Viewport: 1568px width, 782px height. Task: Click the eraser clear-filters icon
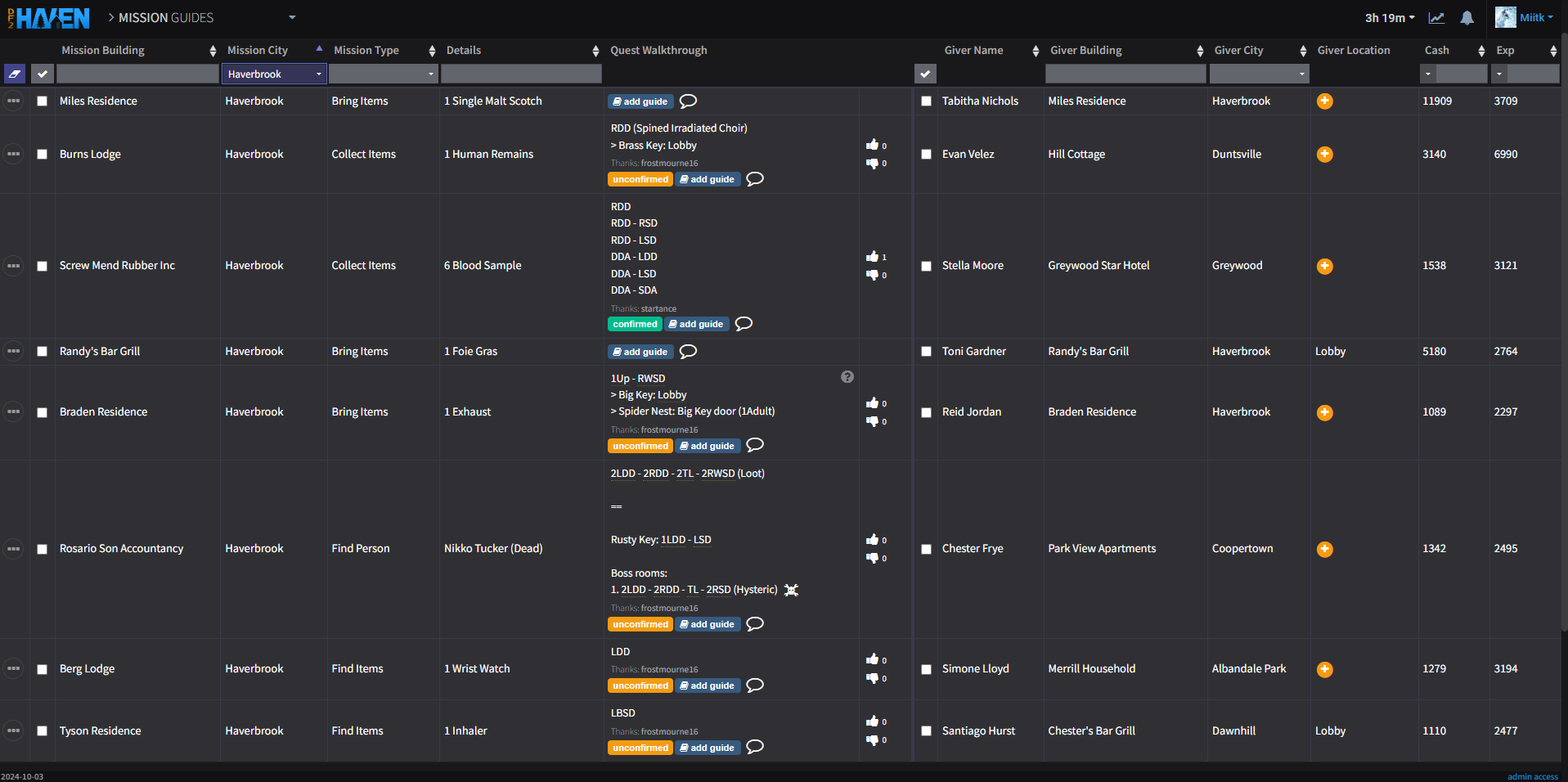pos(15,74)
